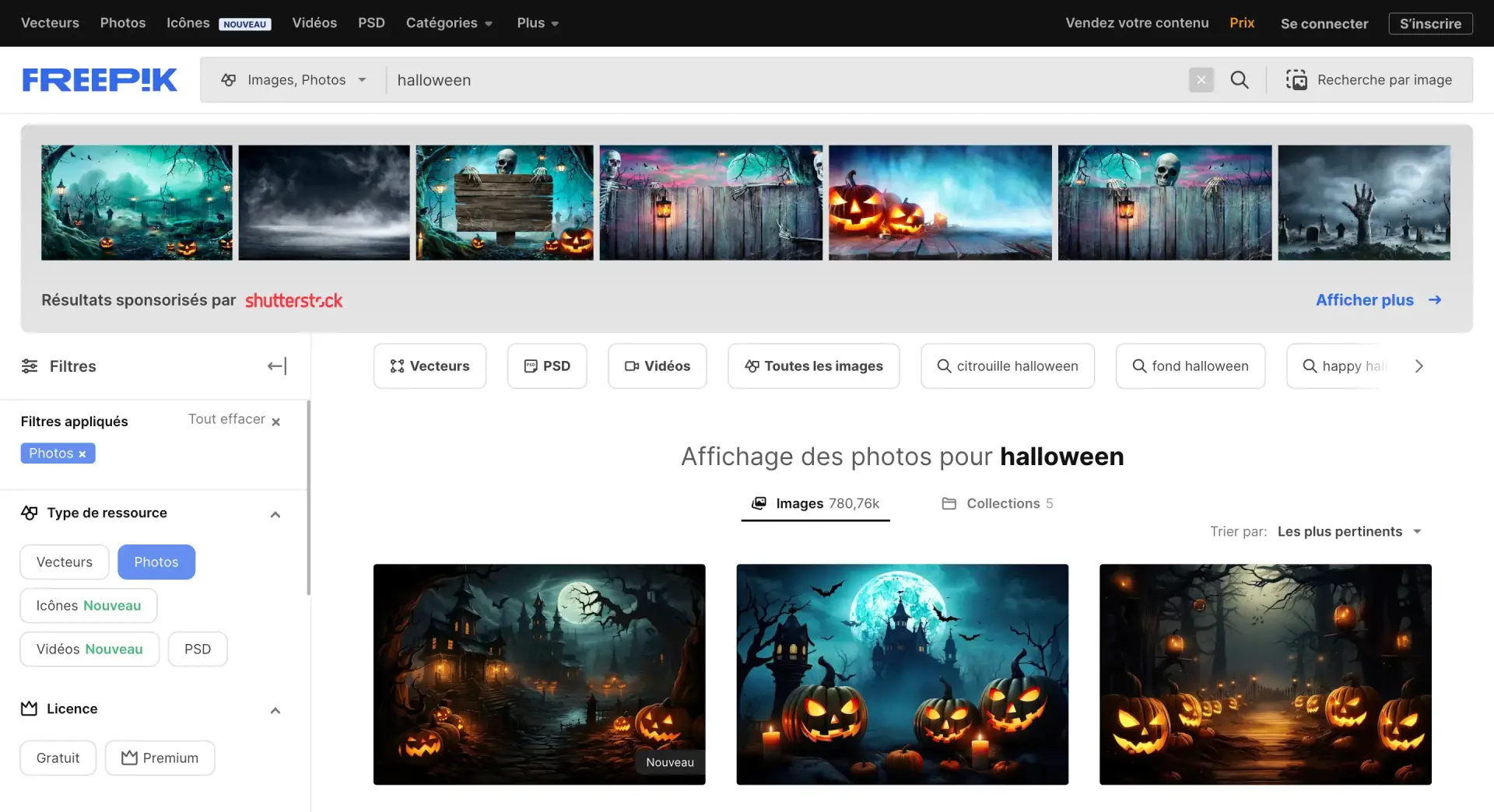This screenshot has height=812, width=1494.
Task: Open the blue moon castle pumpkins photo
Action: coord(903,674)
